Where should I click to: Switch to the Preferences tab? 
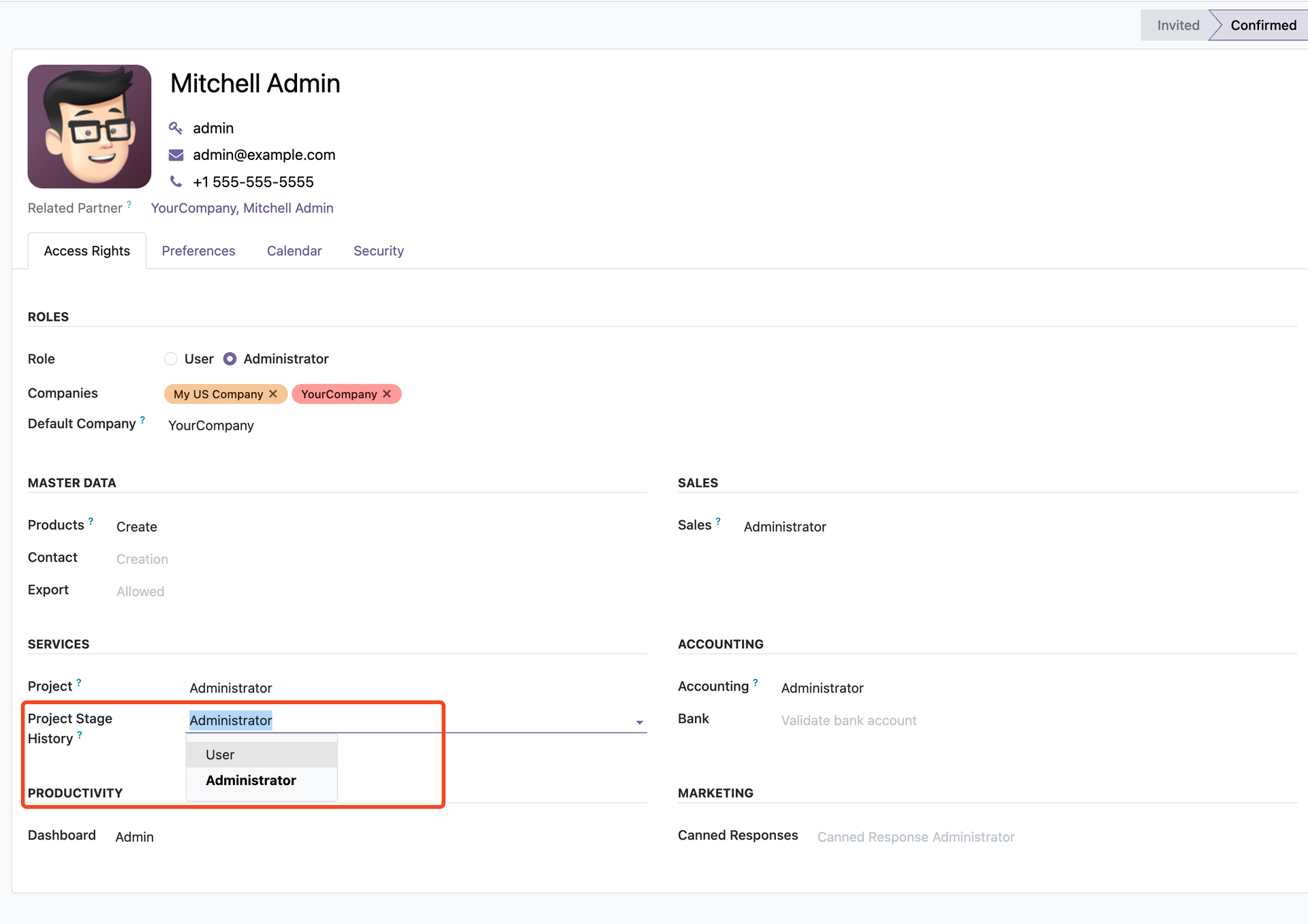coord(198,251)
